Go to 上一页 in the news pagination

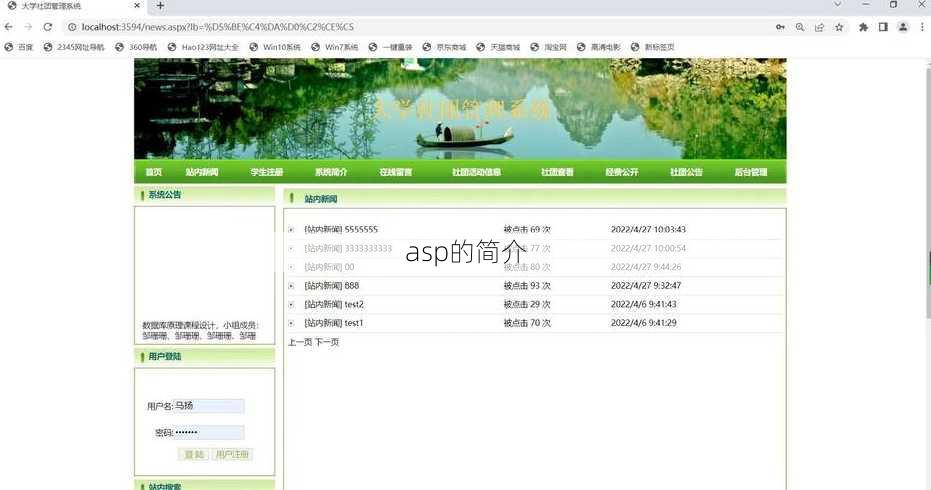point(300,342)
